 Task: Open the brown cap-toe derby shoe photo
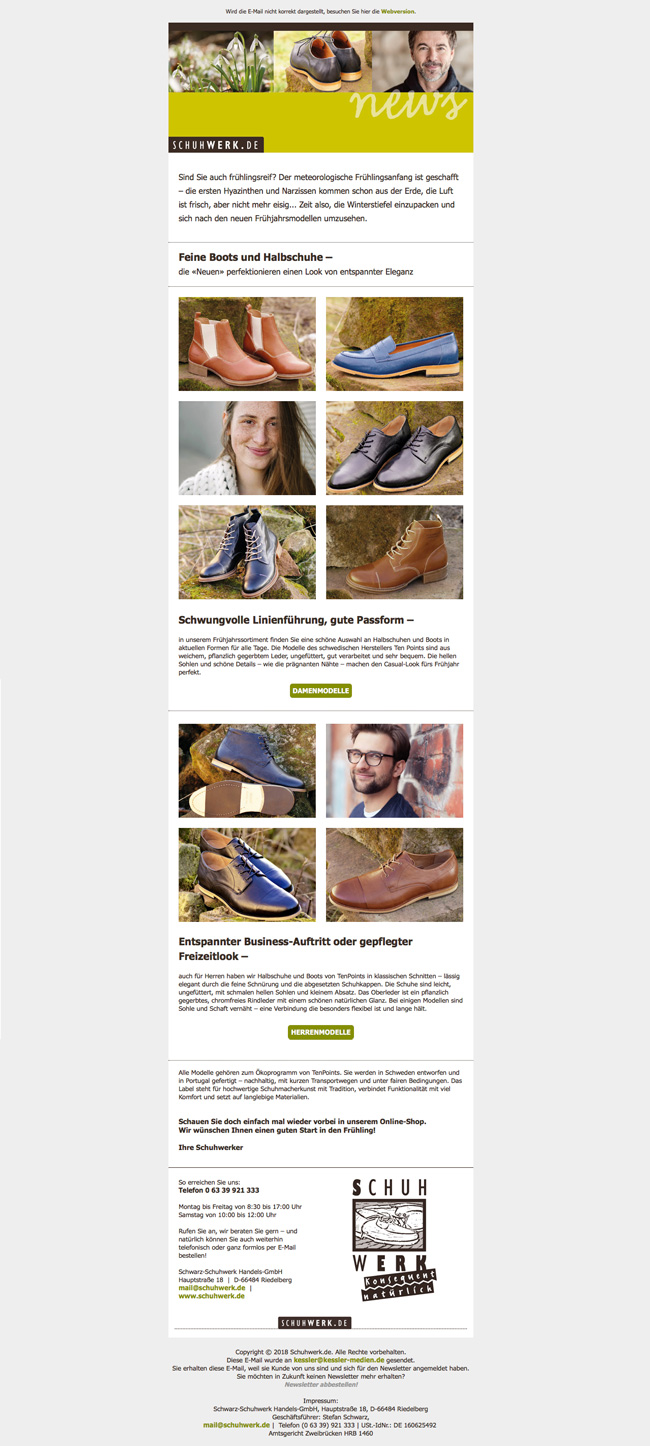coord(395,875)
